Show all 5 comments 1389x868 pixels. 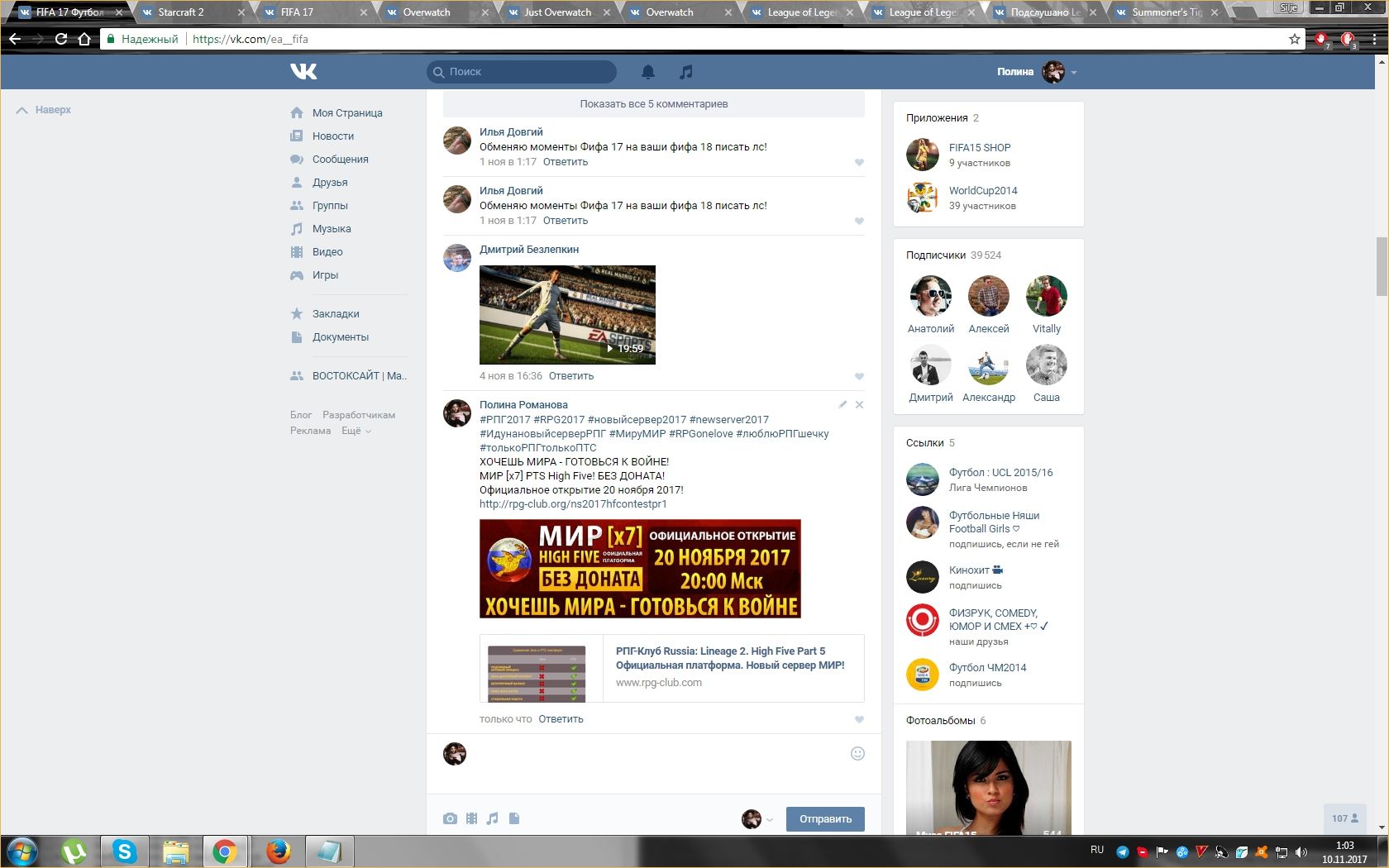[654, 104]
